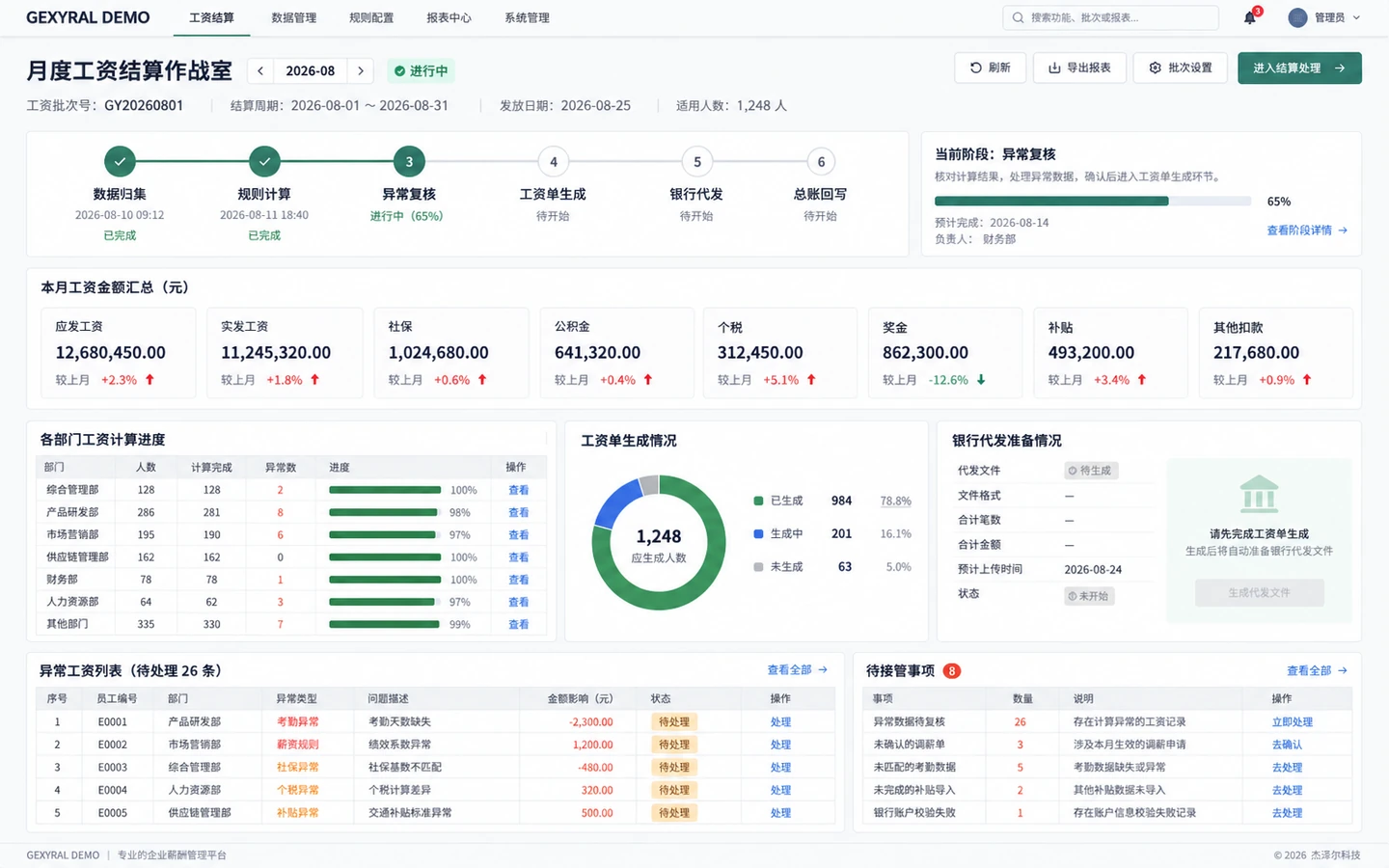The height and width of the screenshot is (868, 1389).
Task: Open 批次设置
Action: pyautogui.click(x=1181, y=68)
